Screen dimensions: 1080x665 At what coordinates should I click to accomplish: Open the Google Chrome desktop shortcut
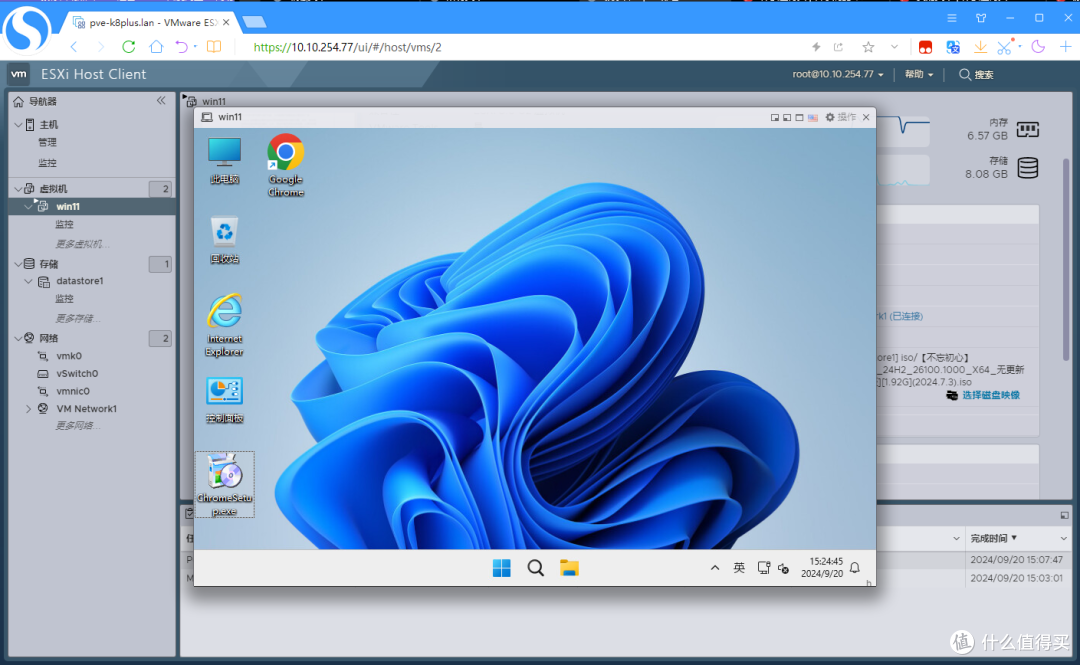(286, 165)
